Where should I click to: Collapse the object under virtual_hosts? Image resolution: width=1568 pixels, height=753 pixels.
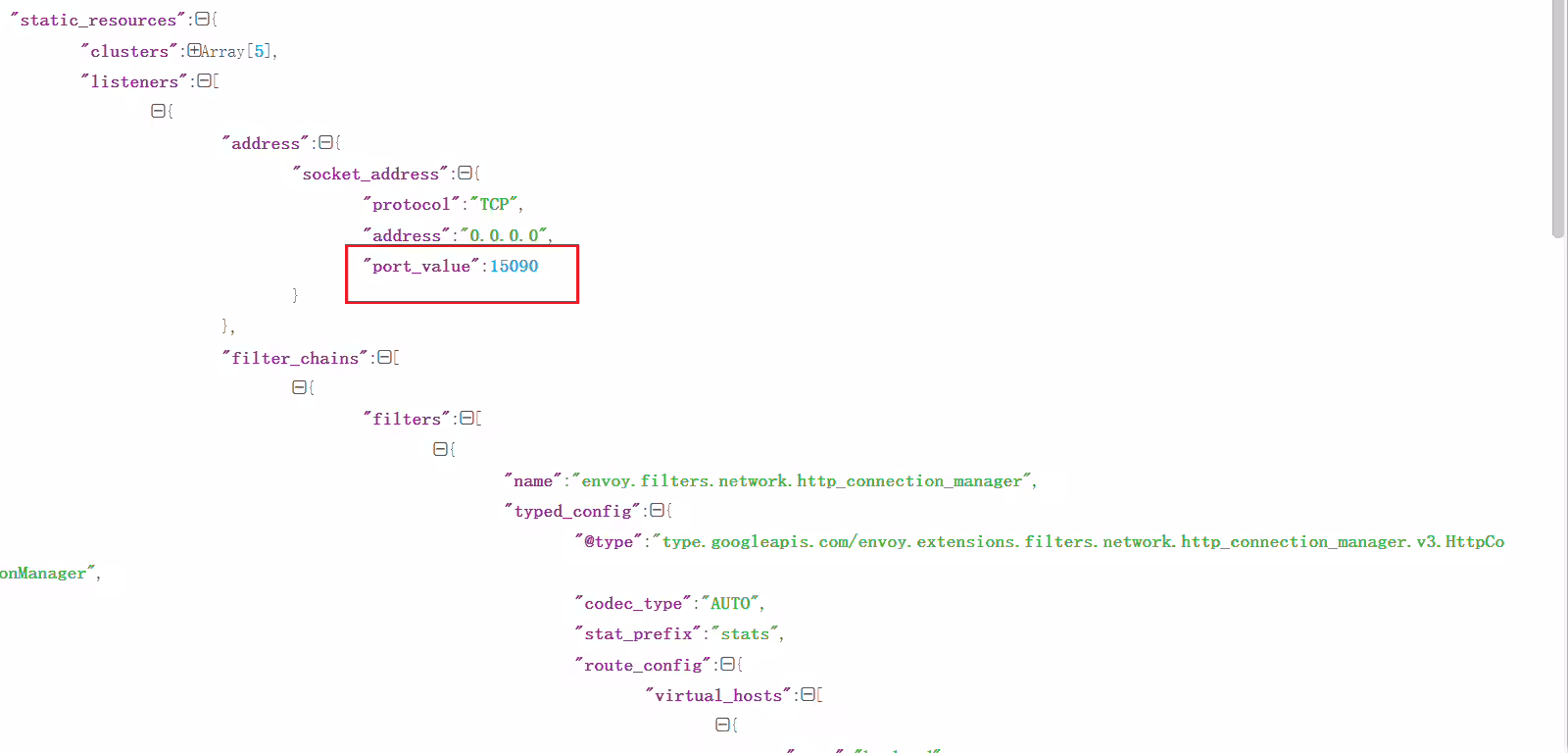[722, 725]
